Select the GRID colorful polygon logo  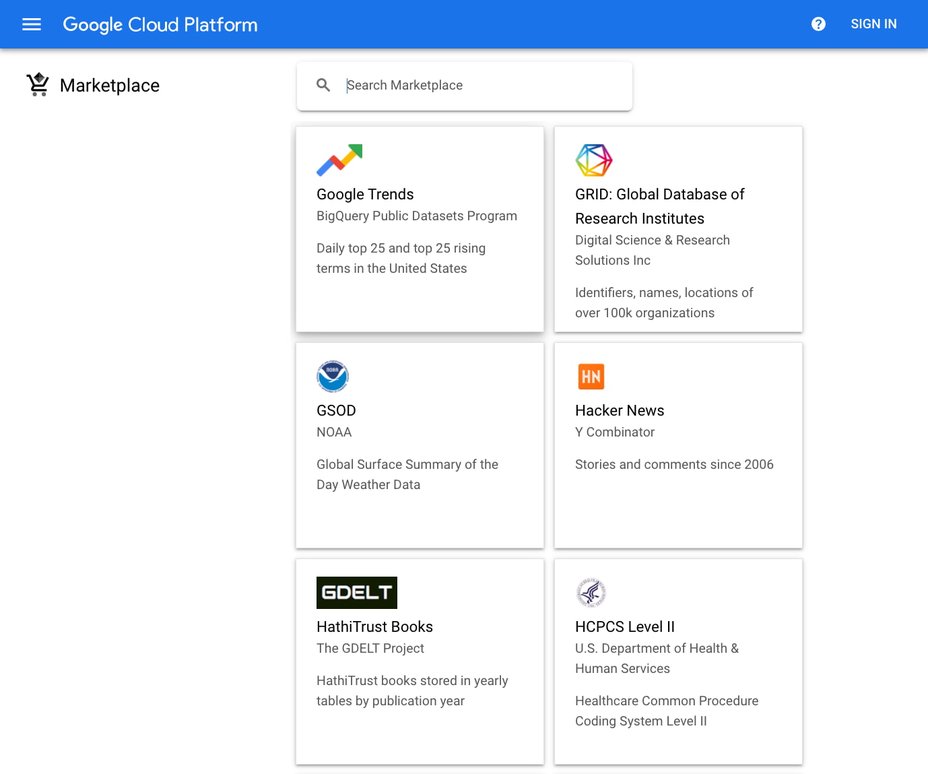pyautogui.click(x=592, y=159)
